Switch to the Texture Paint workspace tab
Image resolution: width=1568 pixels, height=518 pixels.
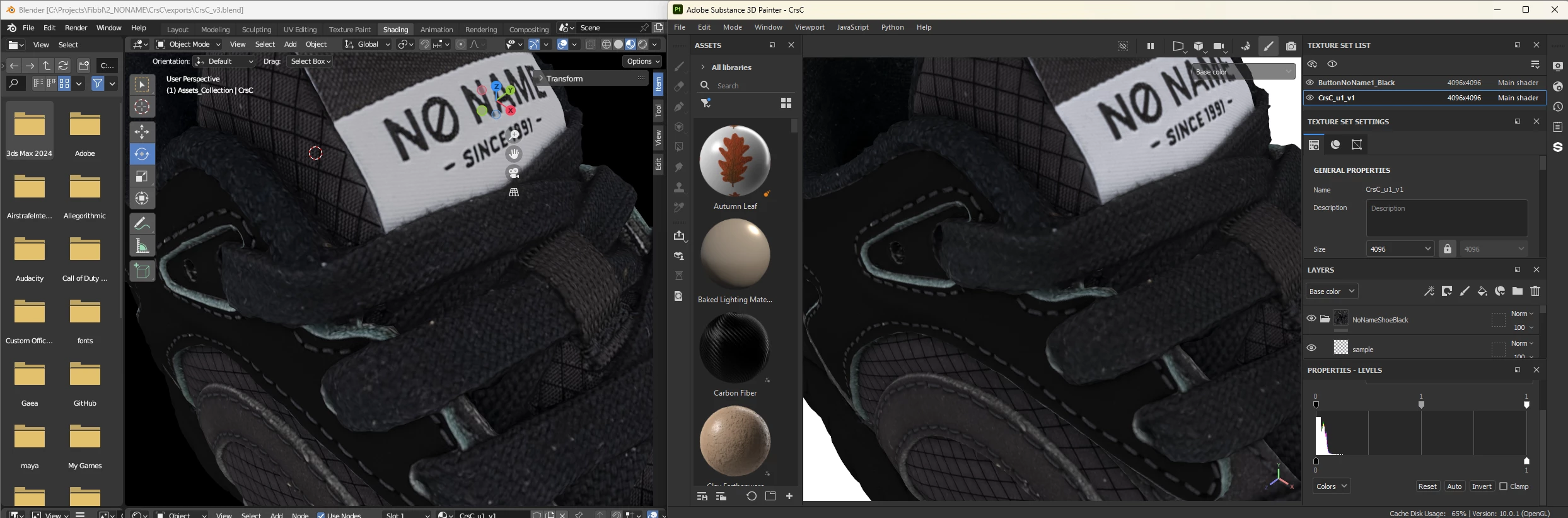[349, 30]
